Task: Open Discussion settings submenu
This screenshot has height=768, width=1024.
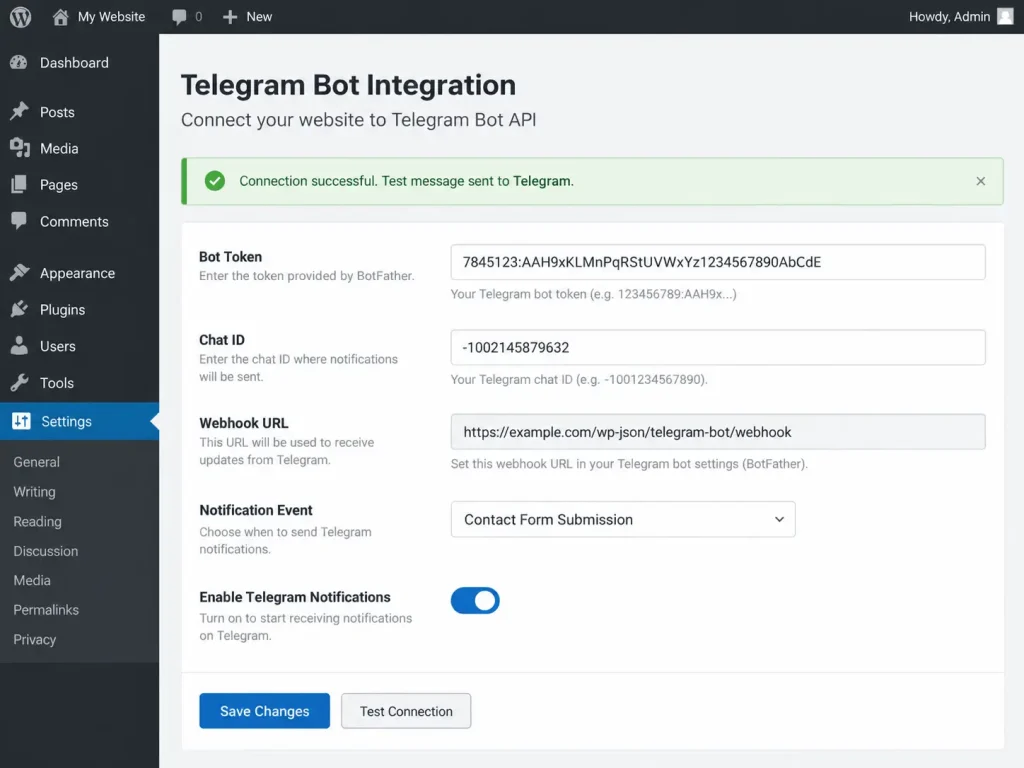Action: [x=46, y=551]
